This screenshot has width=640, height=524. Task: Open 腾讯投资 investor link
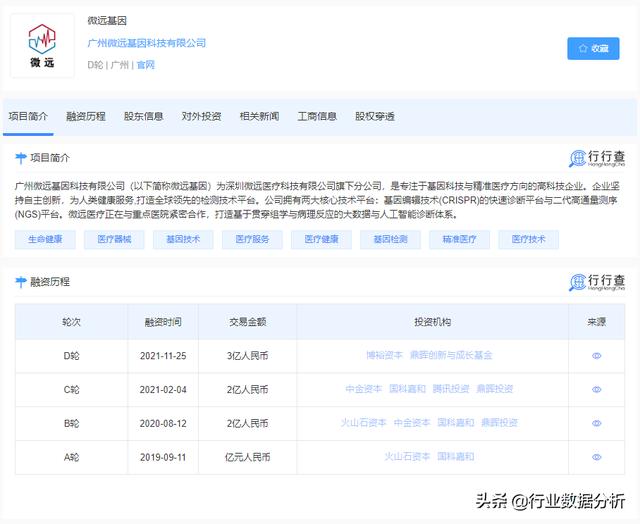click(451, 389)
